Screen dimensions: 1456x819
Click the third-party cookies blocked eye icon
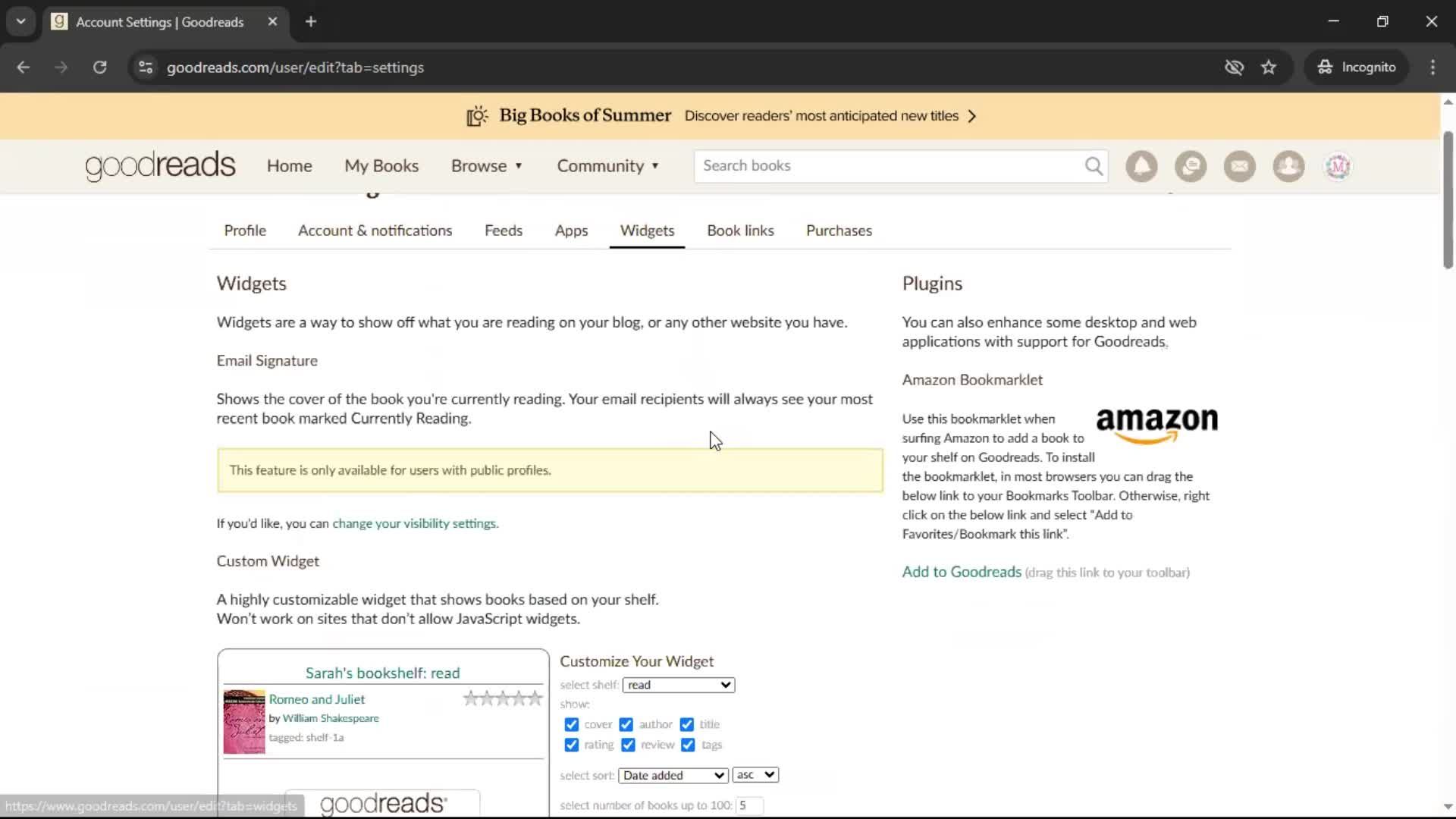click(x=1234, y=67)
